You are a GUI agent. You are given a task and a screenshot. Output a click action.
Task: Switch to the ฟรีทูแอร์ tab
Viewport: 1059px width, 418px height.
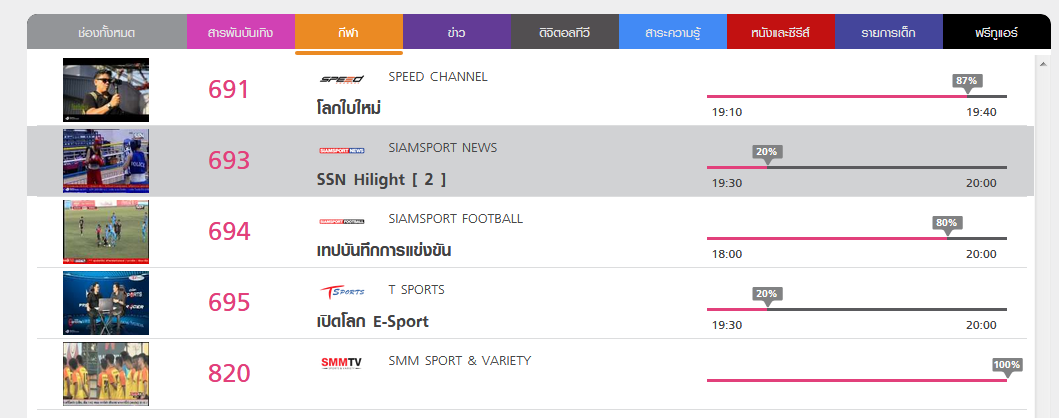click(996, 33)
